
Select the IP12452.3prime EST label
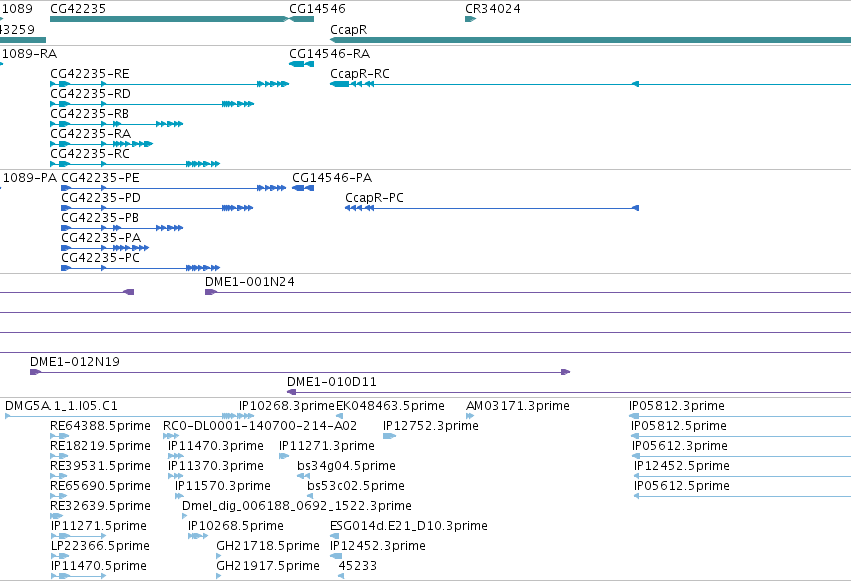point(378,546)
